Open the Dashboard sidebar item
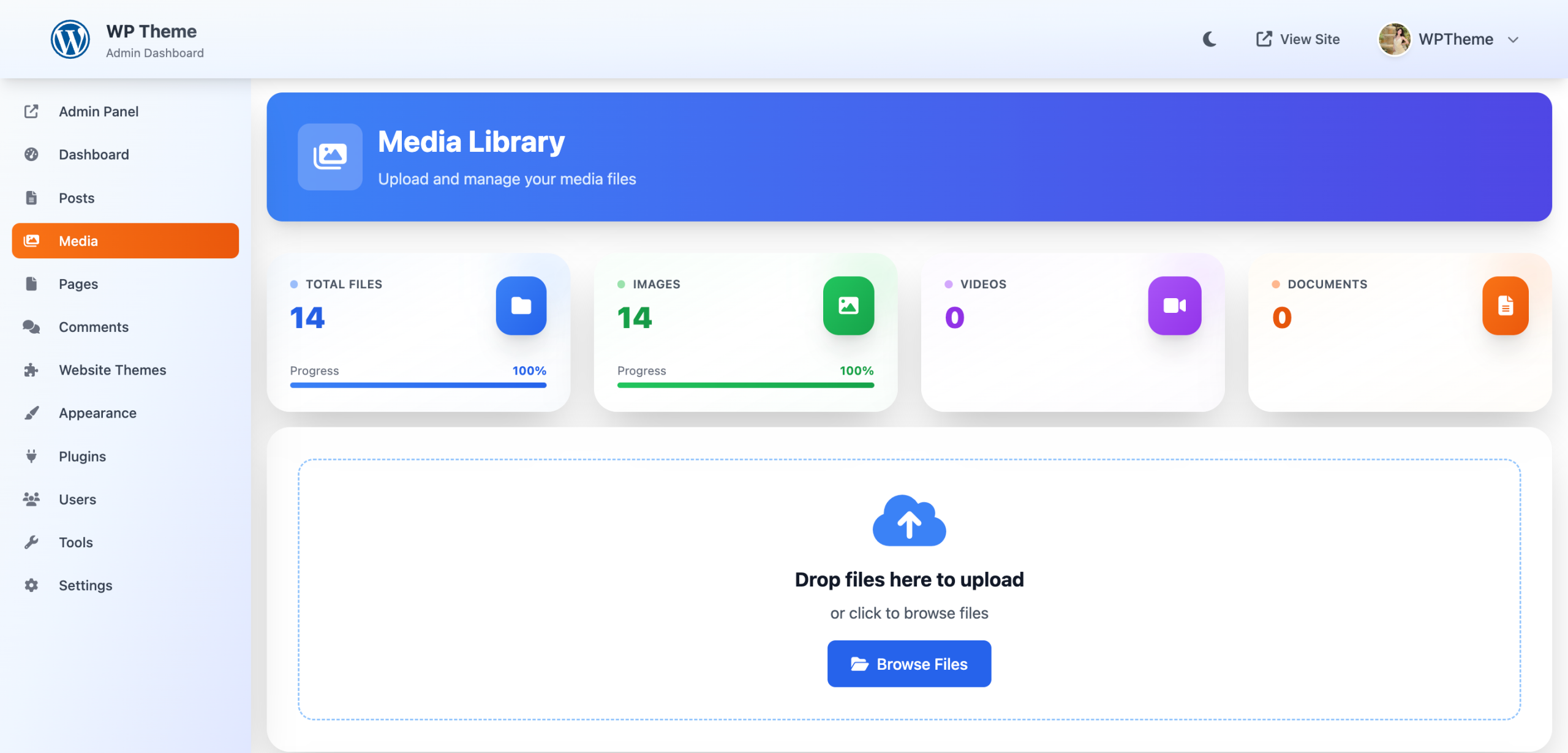 click(94, 154)
